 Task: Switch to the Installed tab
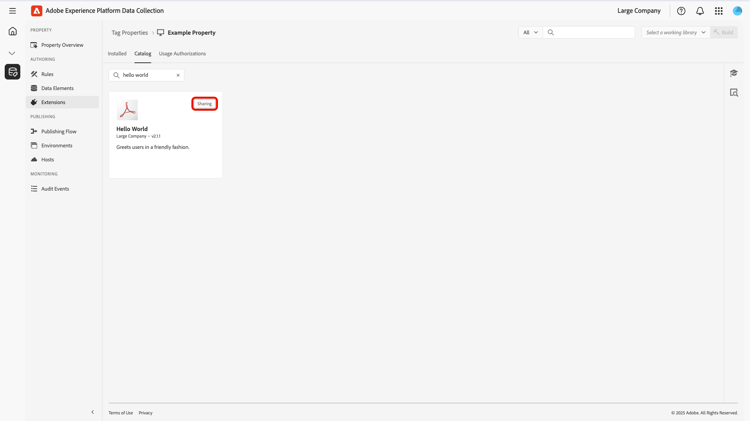tap(117, 54)
